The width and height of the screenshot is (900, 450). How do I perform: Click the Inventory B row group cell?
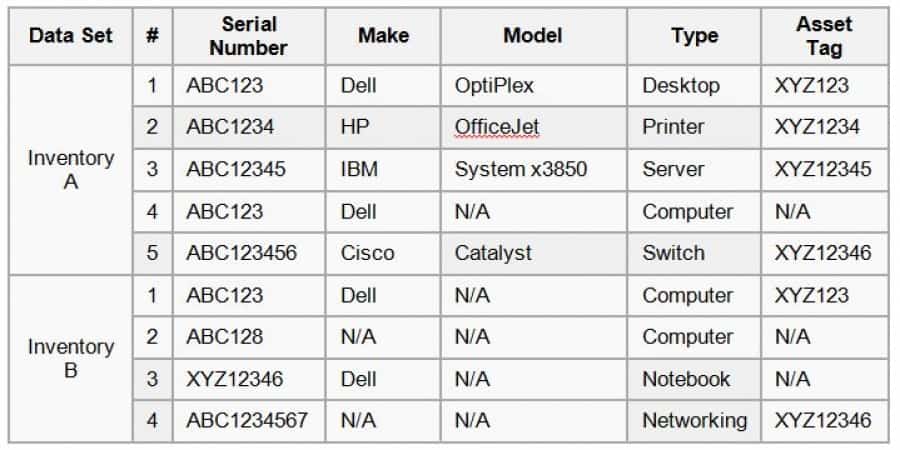click(x=70, y=359)
